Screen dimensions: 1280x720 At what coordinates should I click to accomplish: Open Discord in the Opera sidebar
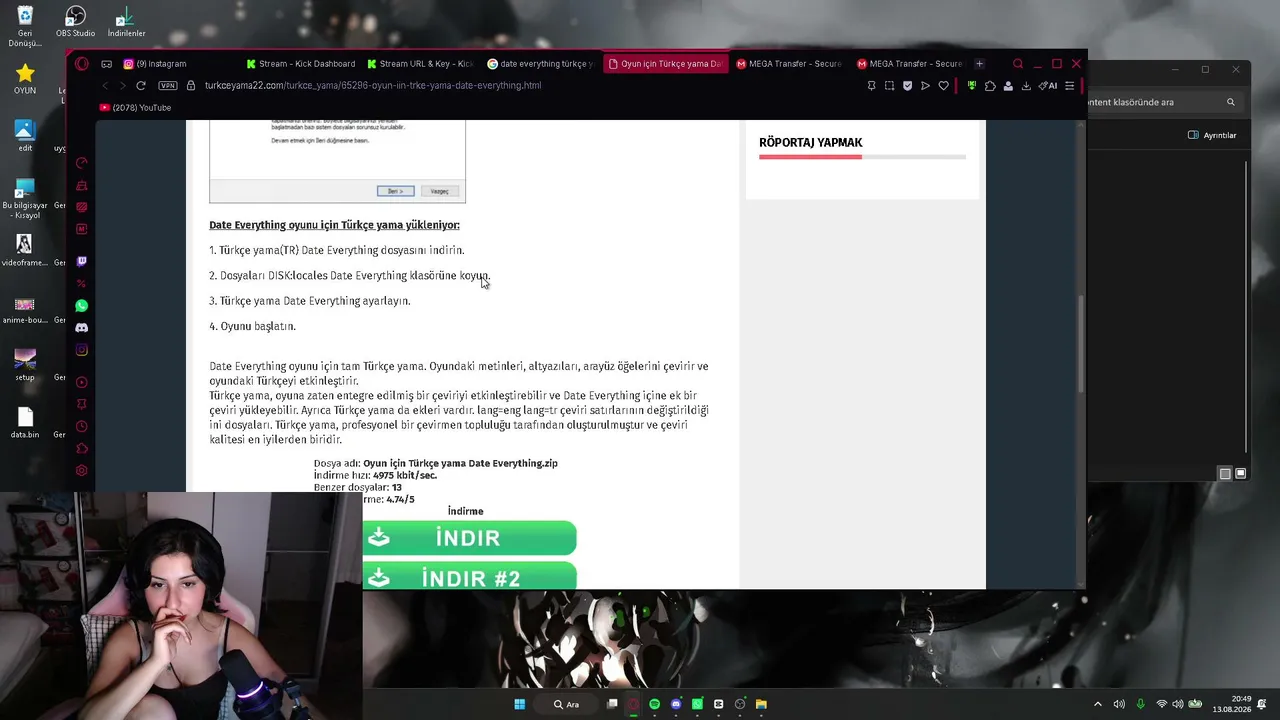click(x=82, y=328)
